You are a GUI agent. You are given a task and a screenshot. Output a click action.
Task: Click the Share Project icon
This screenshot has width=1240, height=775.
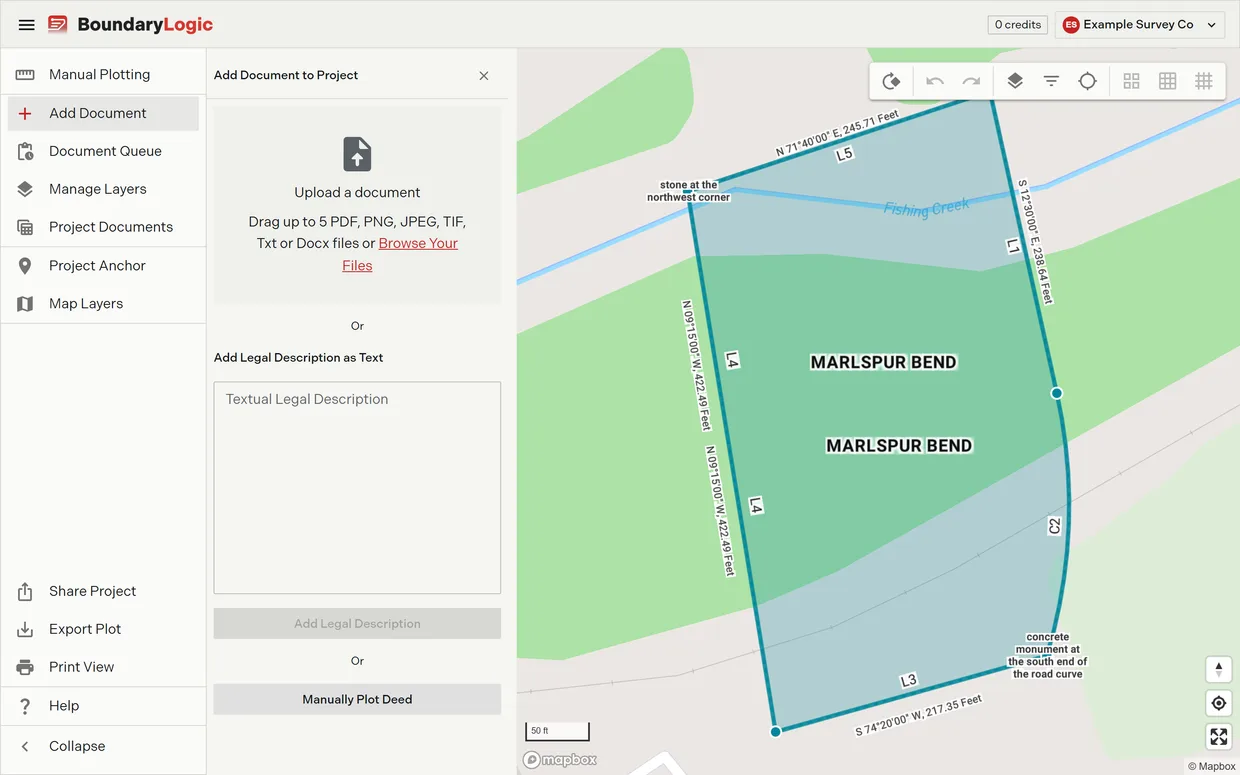pos(25,592)
